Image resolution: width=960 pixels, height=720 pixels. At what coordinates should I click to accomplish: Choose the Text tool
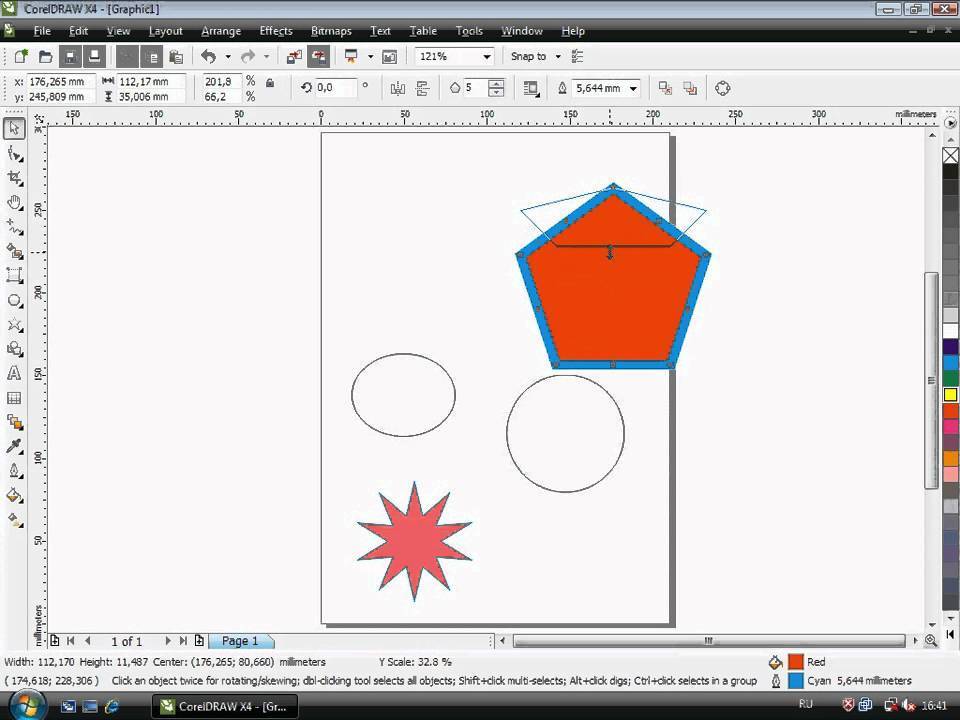(14, 373)
